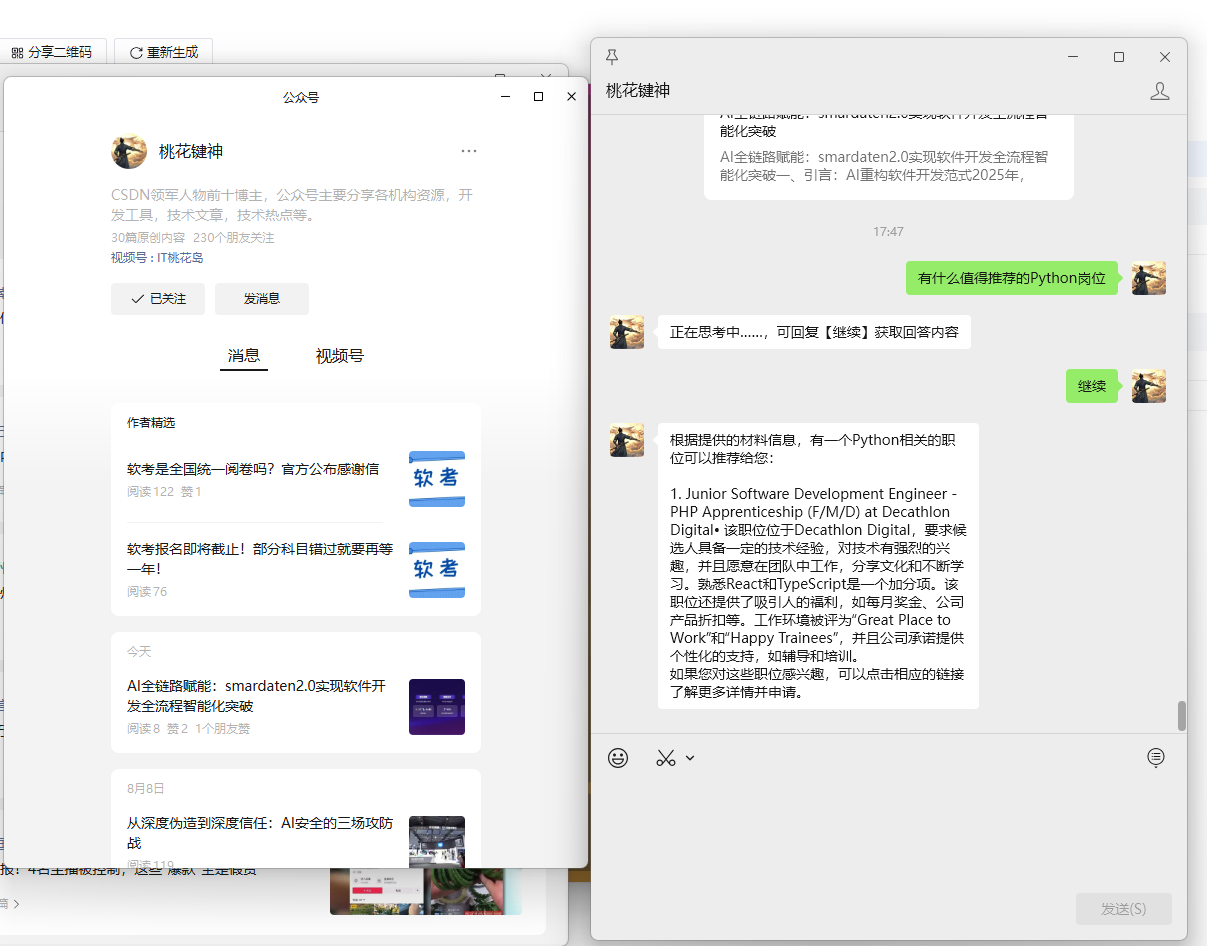Screen dimensions: 1207x946
Task: Click the 17:47 timestamp in chat
Action: (888, 231)
